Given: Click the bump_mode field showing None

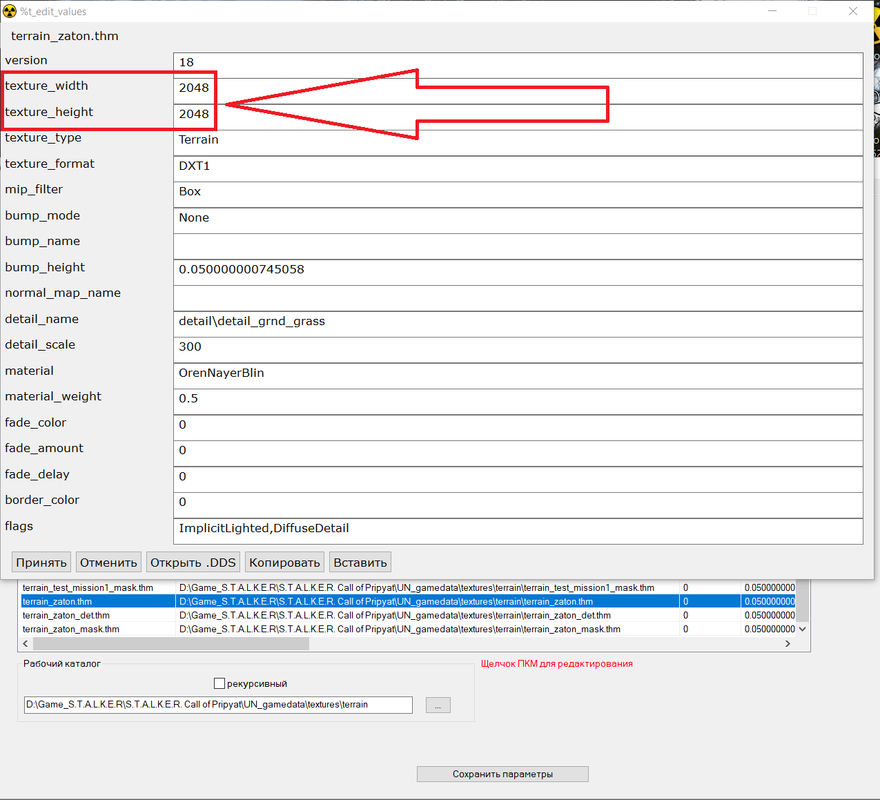Looking at the screenshot, I should (518, 221).
